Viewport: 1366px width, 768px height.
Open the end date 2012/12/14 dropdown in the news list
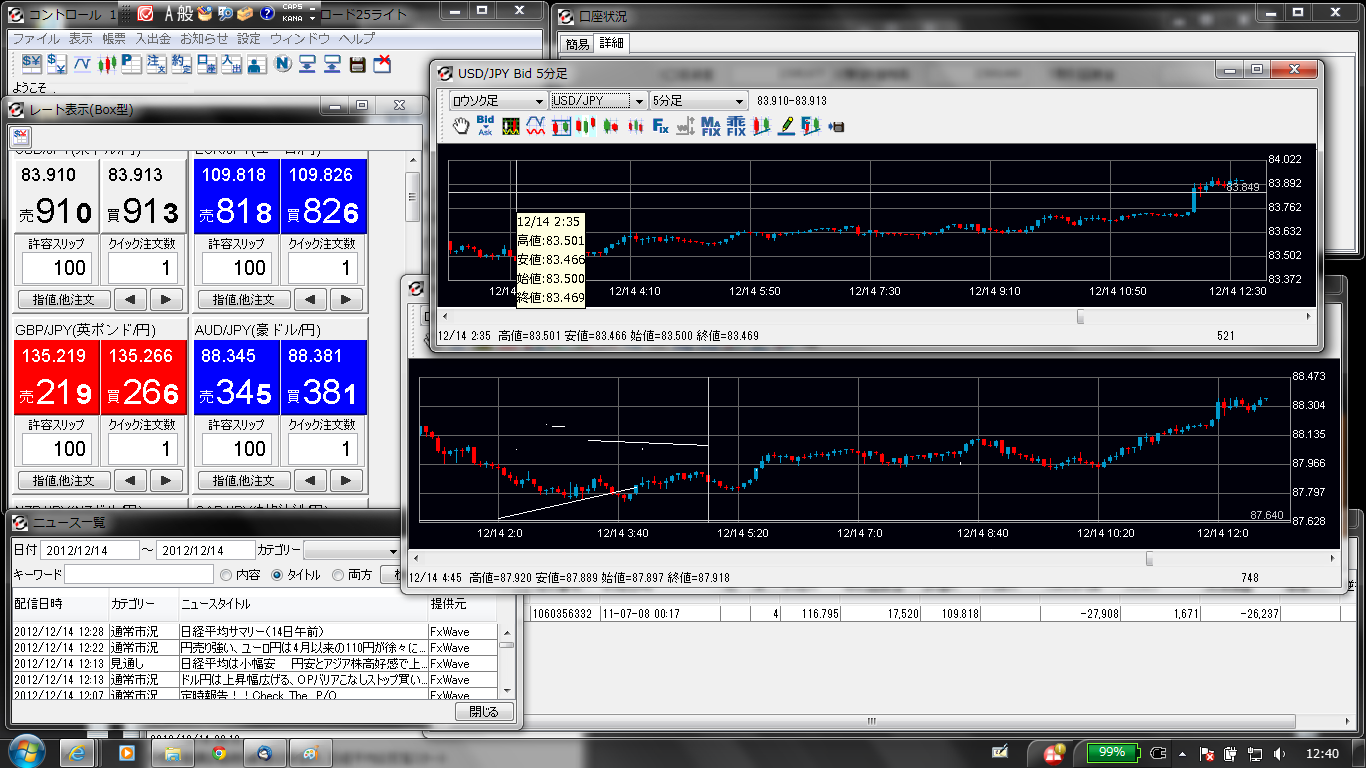(205, 550)
